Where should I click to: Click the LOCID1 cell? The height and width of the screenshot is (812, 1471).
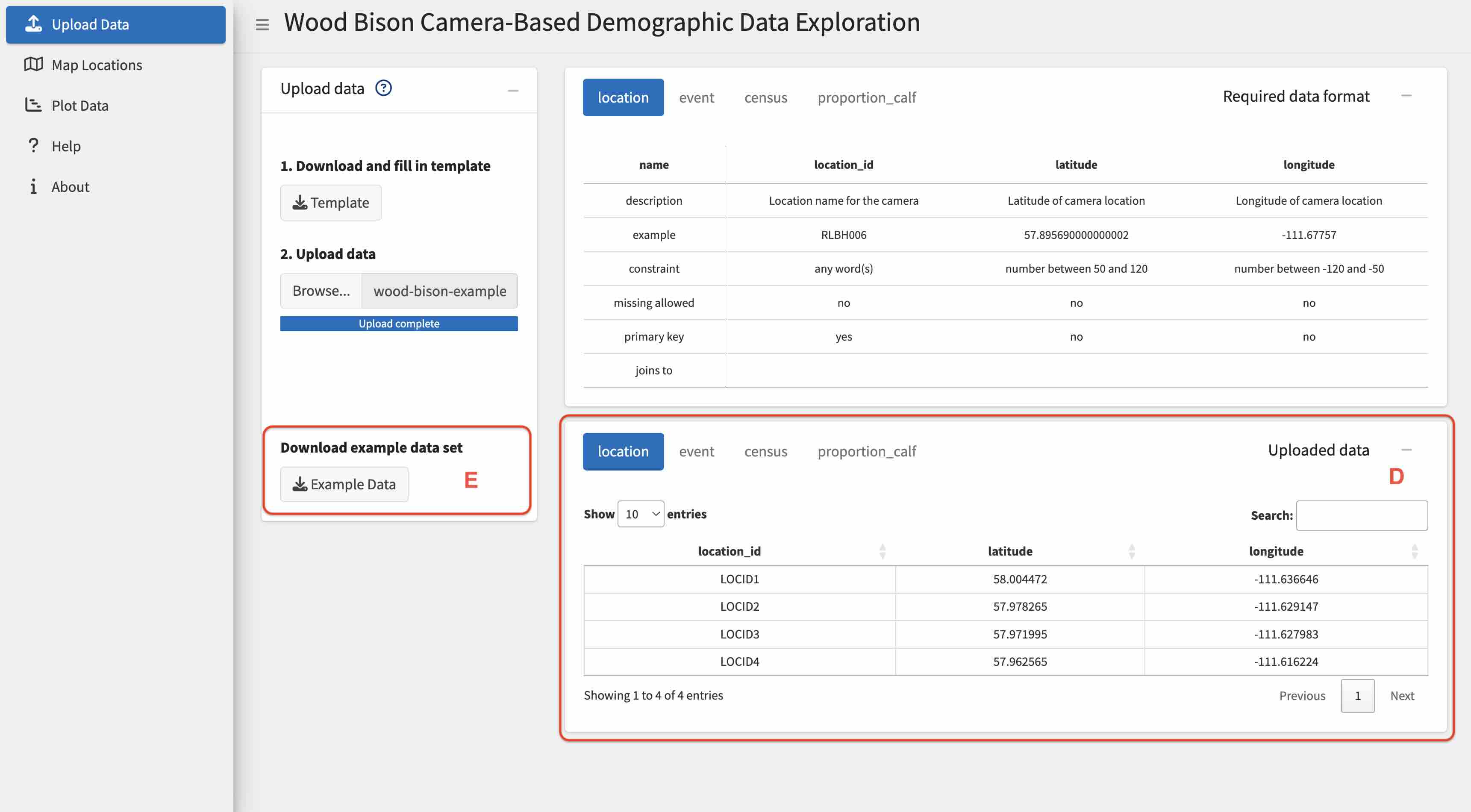click(x=739, y=579)
